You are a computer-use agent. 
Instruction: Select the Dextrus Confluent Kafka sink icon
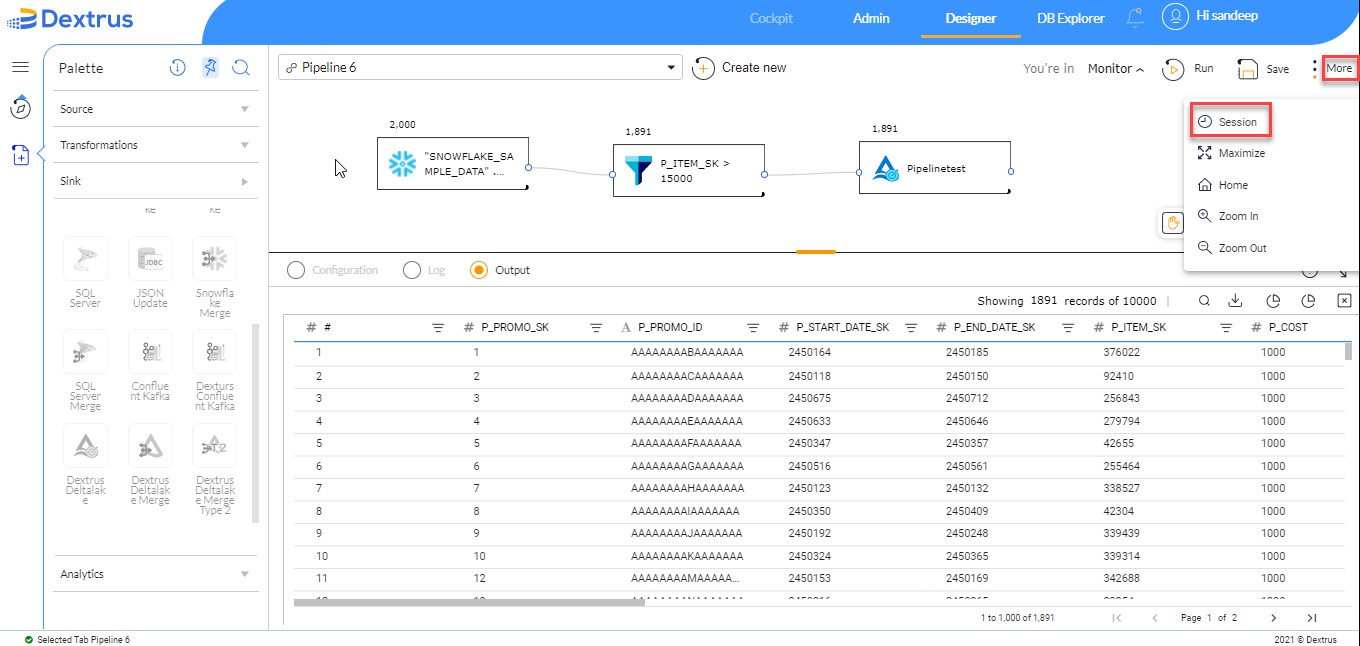(x=214, y=351)
